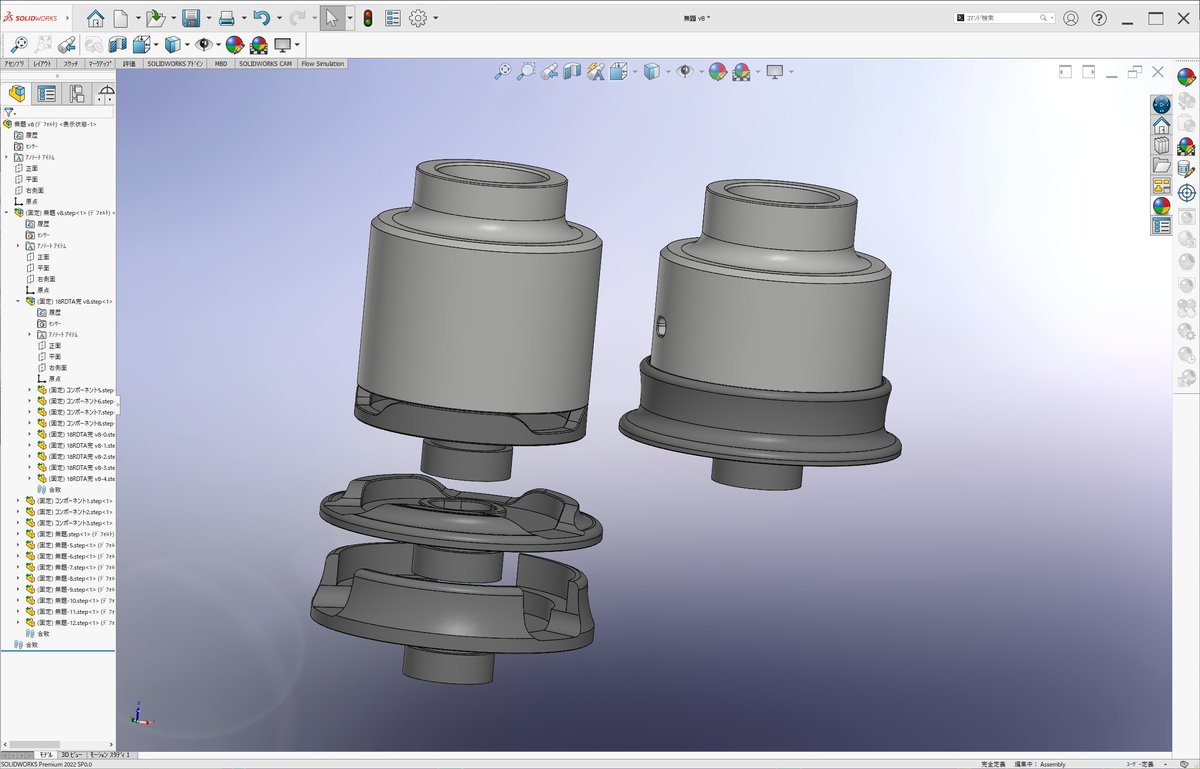Screen dimensions: 1200x769
Task: Open the Options gear icon
Action: 418,18
